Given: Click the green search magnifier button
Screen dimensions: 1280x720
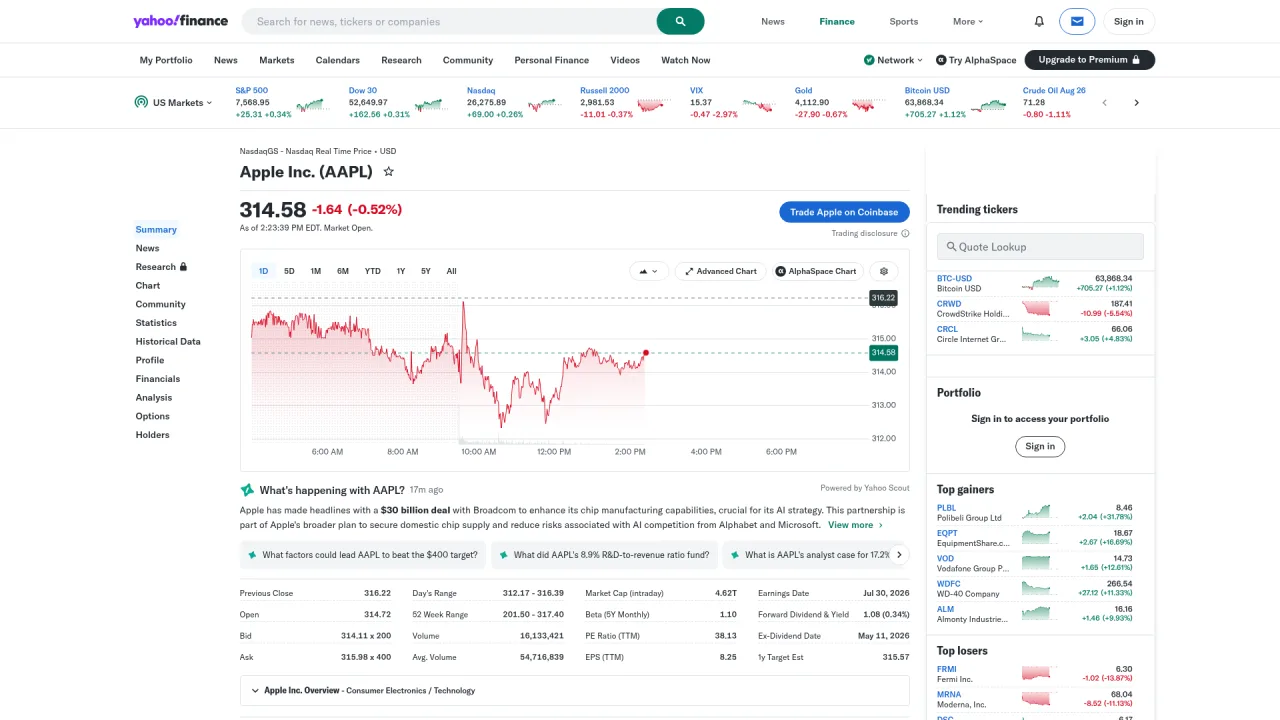Looking at the screenshot, I should click(x=680, y=21).
